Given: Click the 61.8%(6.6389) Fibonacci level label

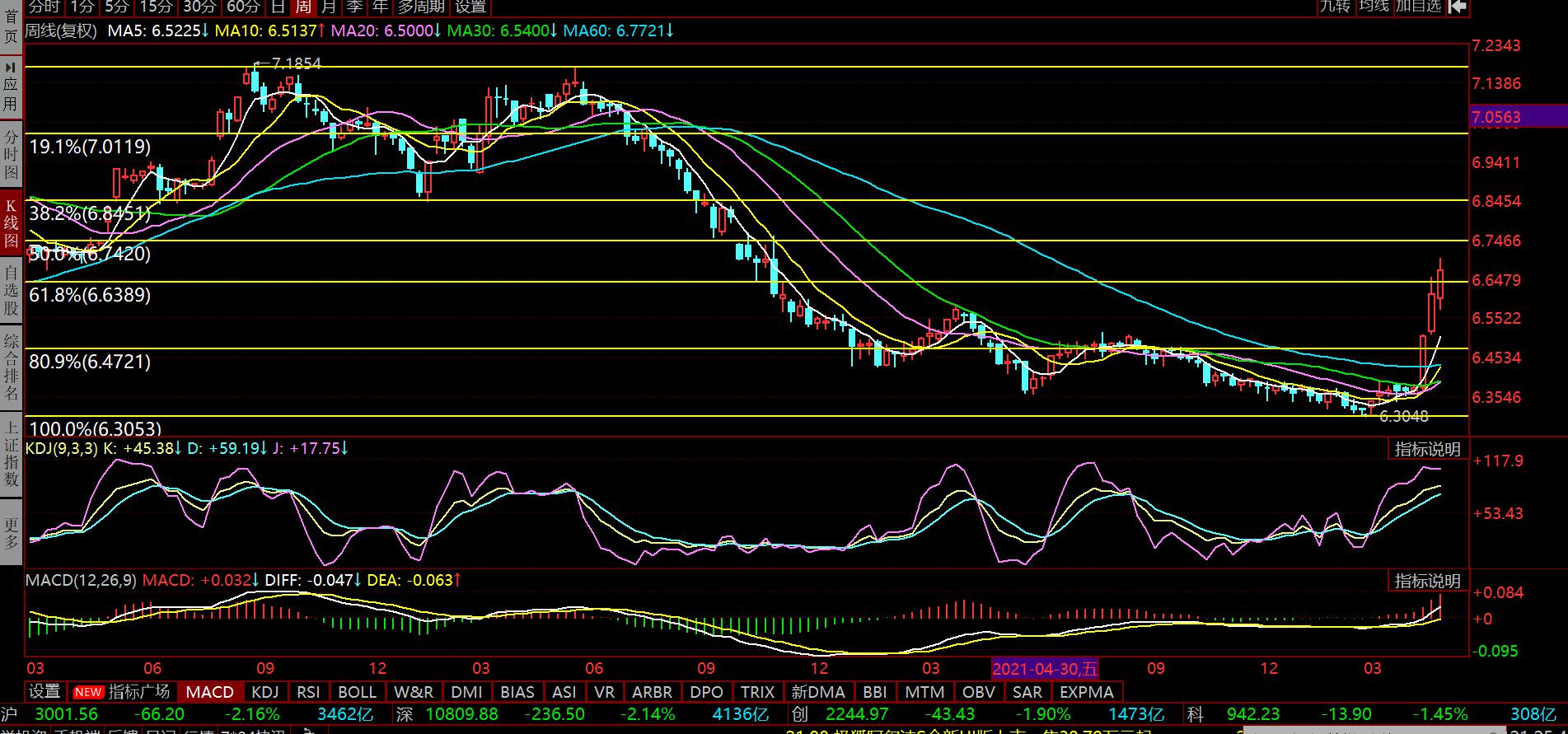Looking at the screenshot, I should (90, 294).
